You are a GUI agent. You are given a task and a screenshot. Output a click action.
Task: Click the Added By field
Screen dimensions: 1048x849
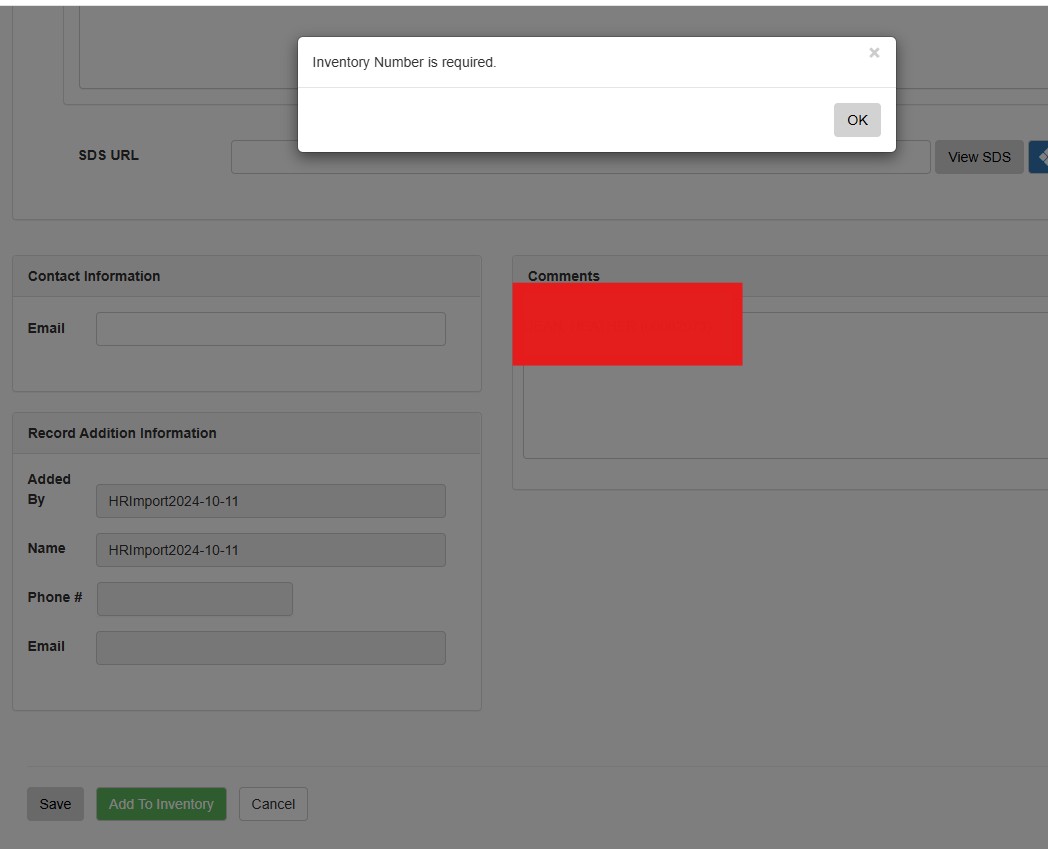(x=271, y=501)
